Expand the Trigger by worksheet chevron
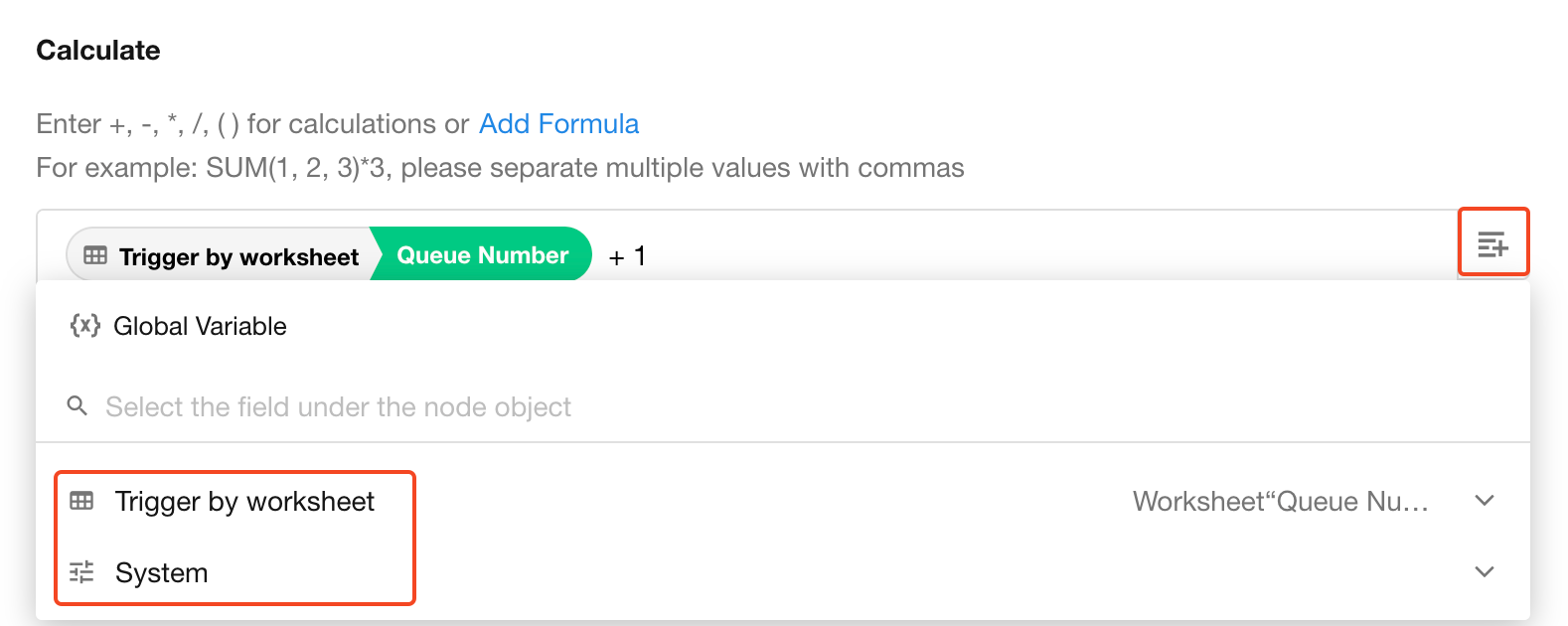 coord(1485,501)
